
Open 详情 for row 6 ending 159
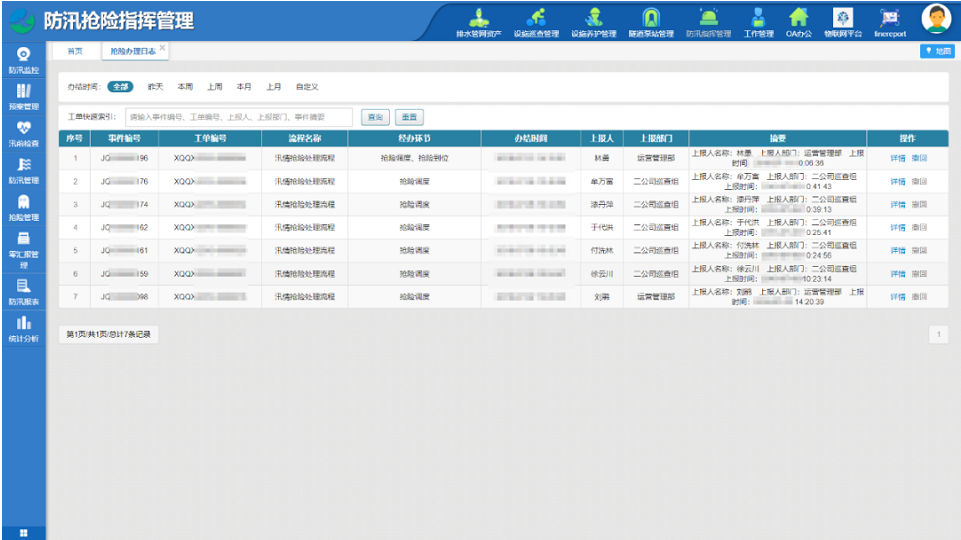coord(898,273)
